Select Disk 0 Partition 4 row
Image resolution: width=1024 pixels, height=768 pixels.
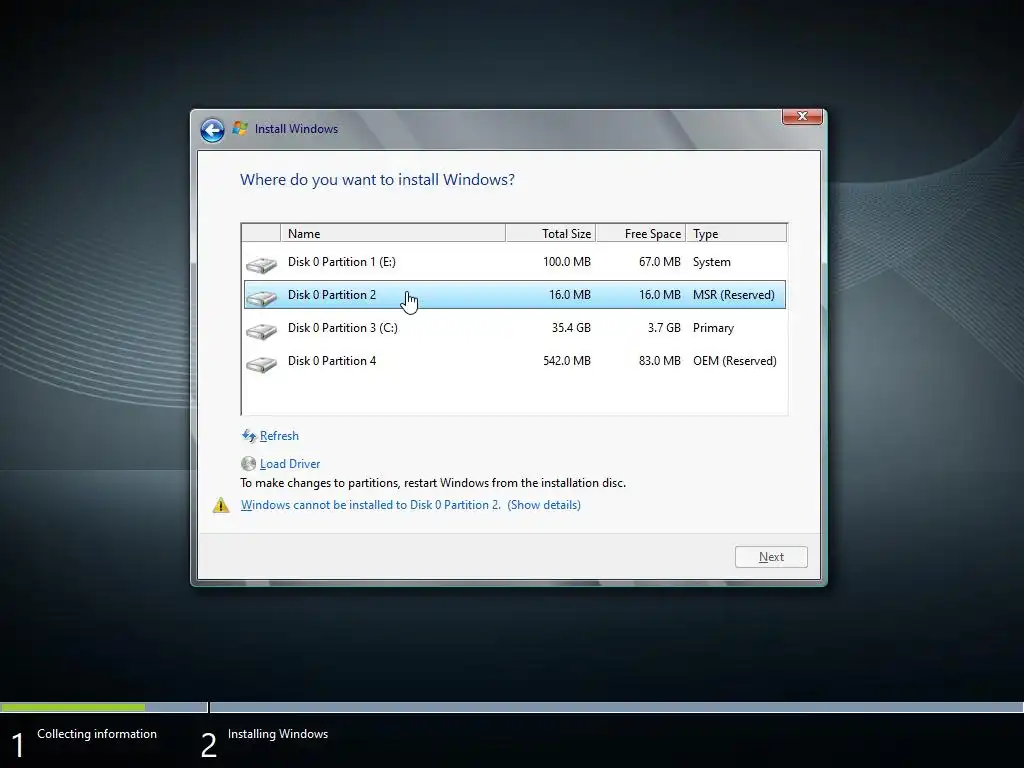click(x=515, y=360)
